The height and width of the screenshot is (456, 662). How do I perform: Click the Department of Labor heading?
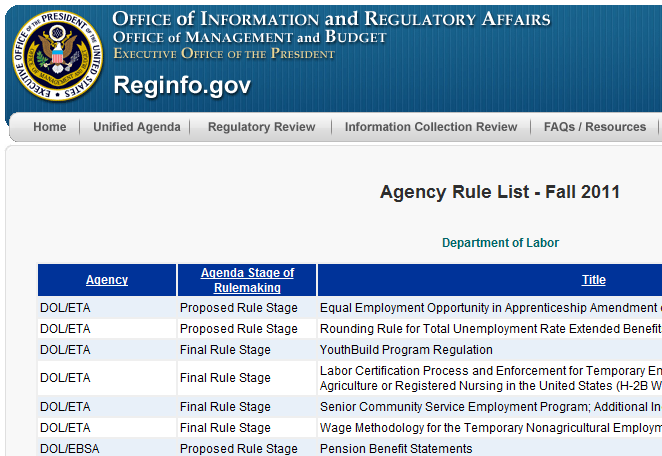click(x=500, y=243)
